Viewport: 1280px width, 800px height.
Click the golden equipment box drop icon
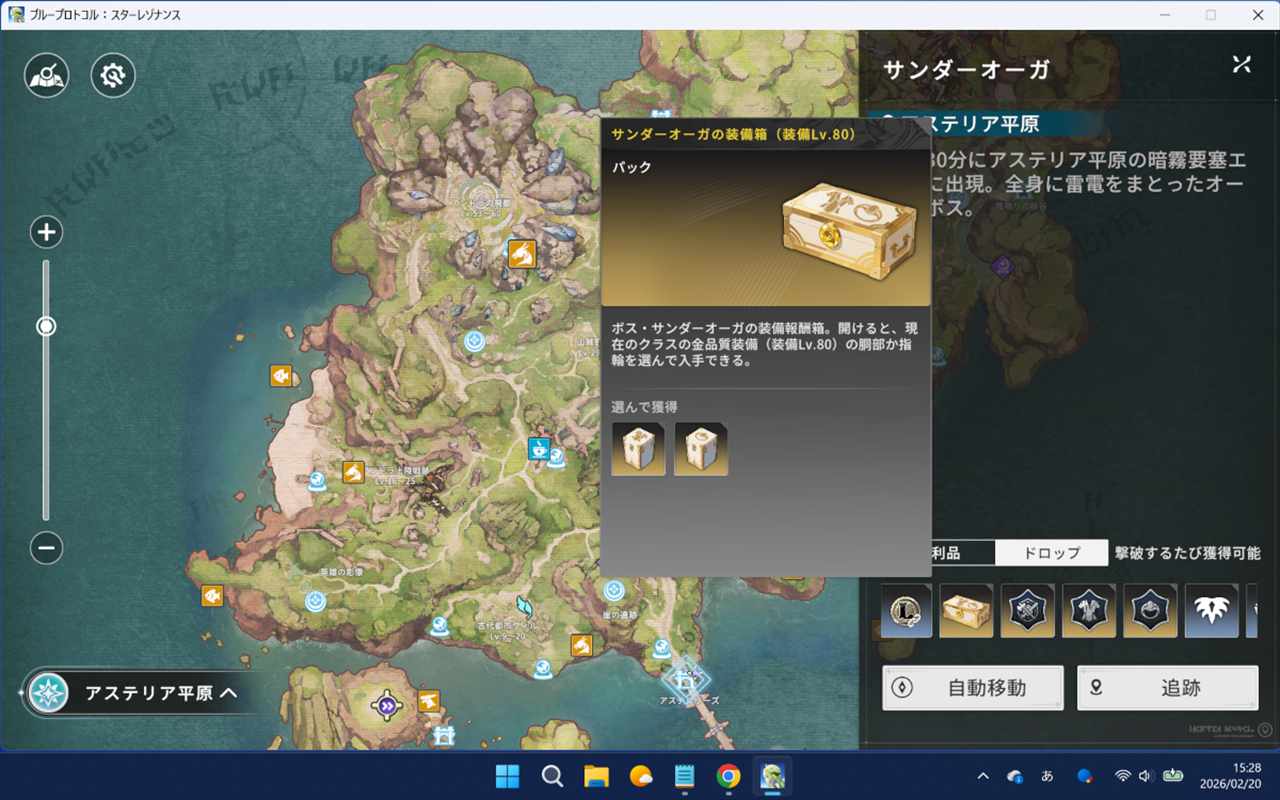click(967, 611)
